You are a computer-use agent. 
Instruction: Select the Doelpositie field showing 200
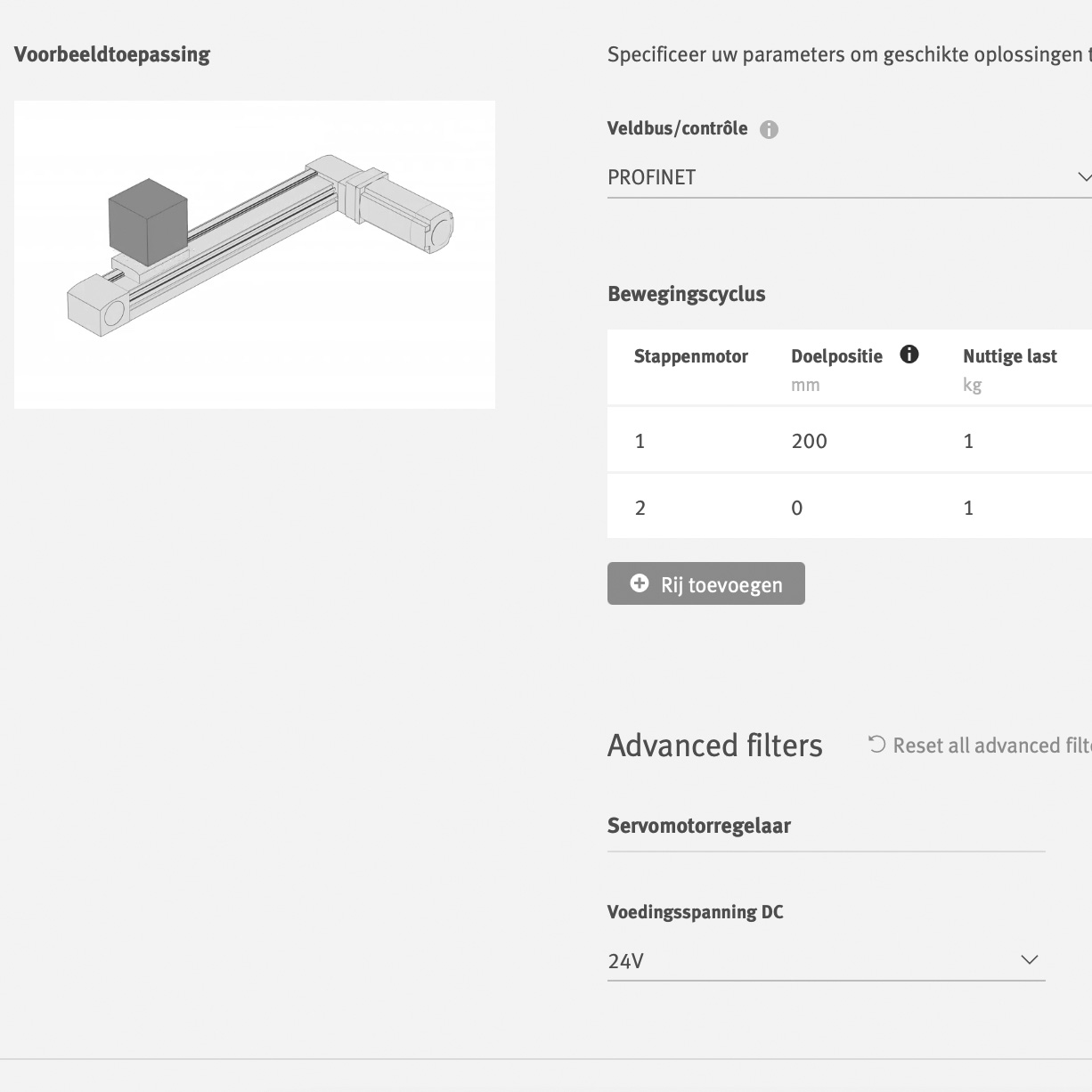coord(809,441)
